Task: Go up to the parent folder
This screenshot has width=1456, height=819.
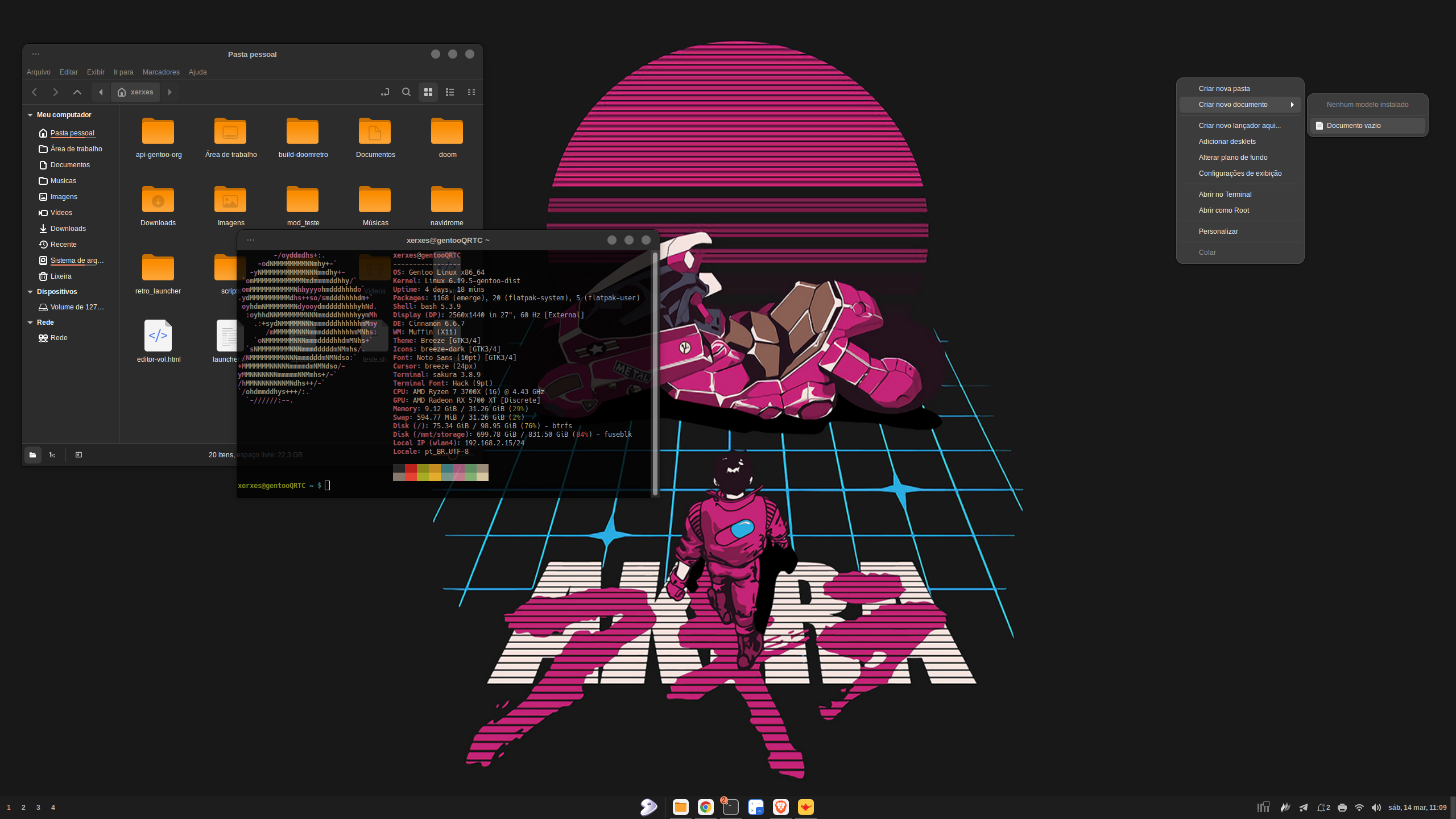Action: 77,92
